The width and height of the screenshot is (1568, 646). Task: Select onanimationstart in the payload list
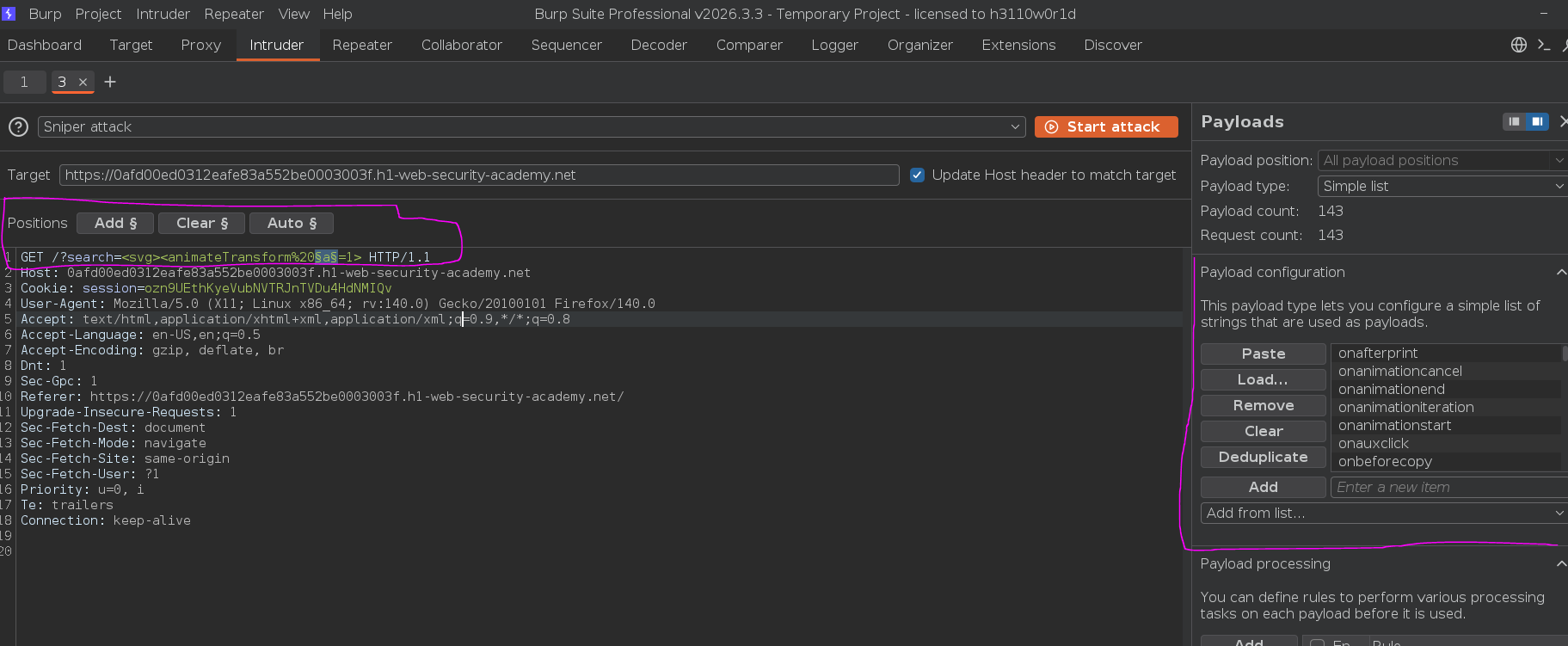(1446, 425)
